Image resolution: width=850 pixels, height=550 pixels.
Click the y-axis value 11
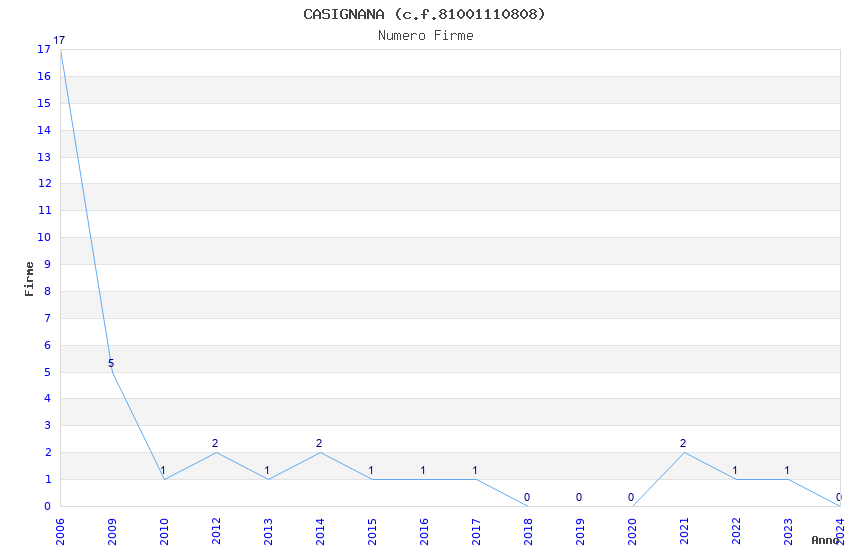(x=44, y=210)
